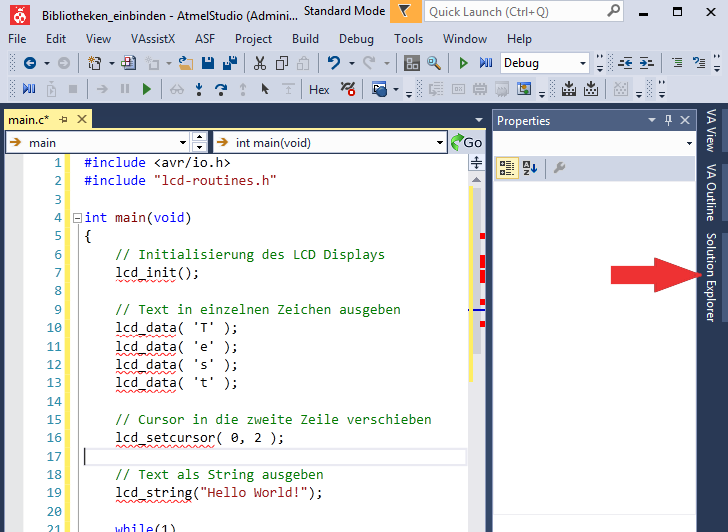728x532 pixels.
Task: Click the second download-to-chip icon
Action: [591, 89]
